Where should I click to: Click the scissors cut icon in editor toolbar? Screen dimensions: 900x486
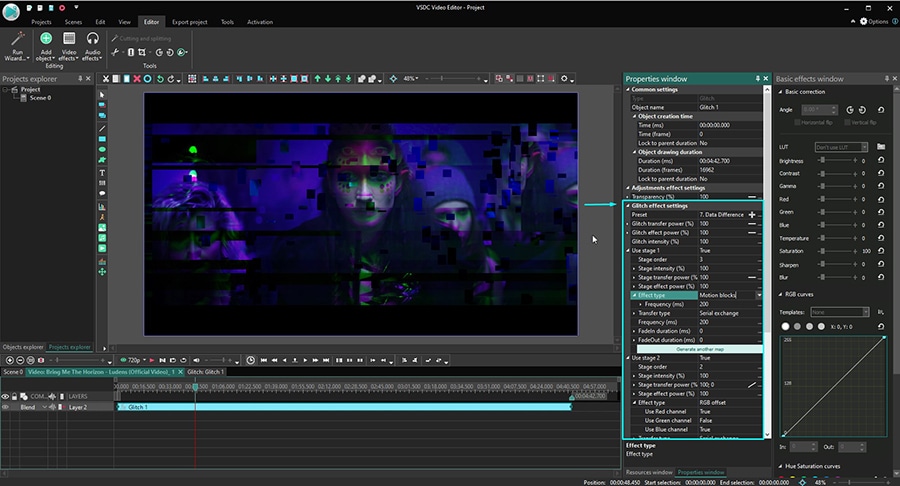[x=106, y=79]
